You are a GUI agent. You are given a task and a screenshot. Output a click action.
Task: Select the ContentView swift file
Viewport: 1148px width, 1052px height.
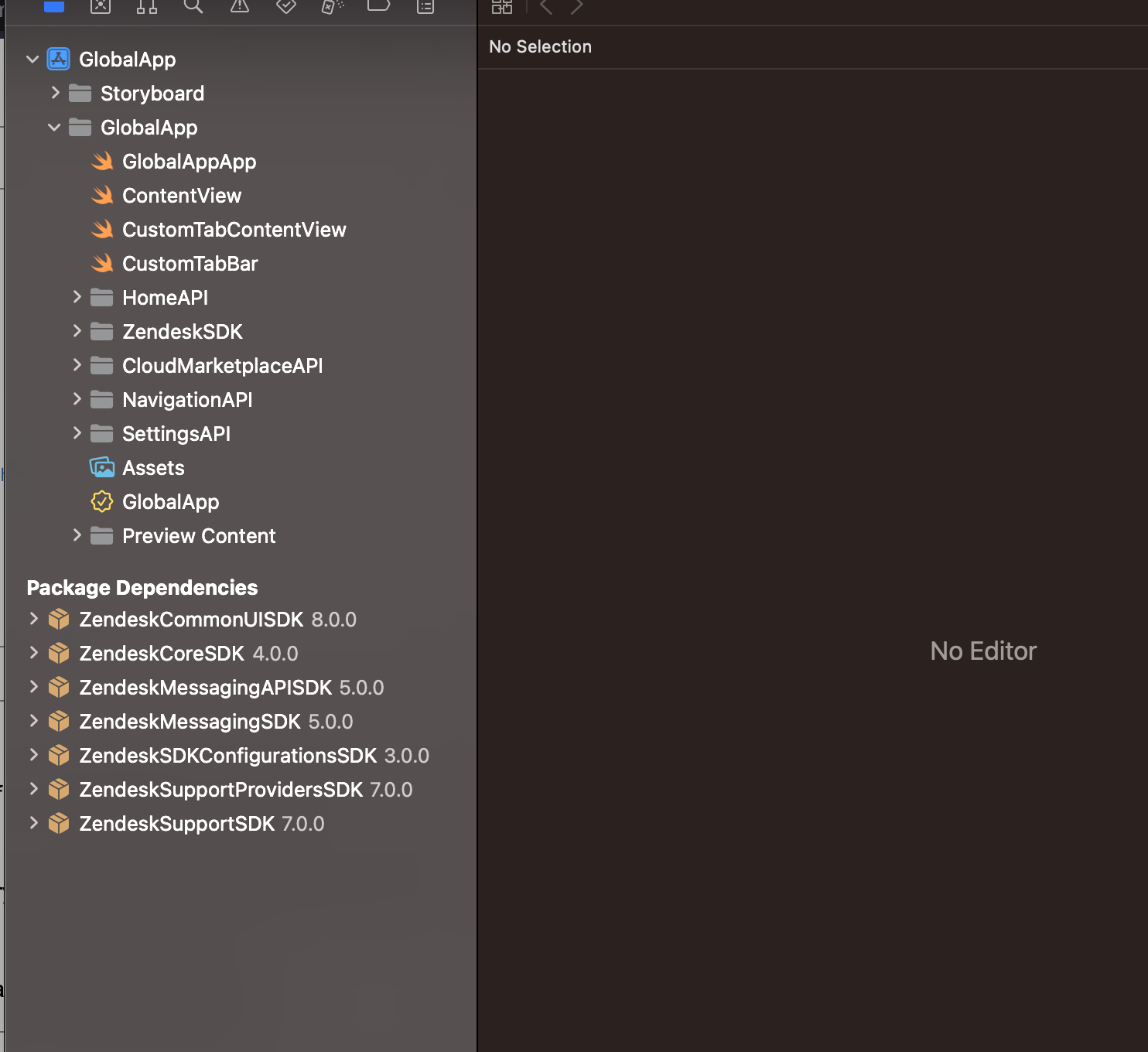pyautogui.click(x=181, y=196)
